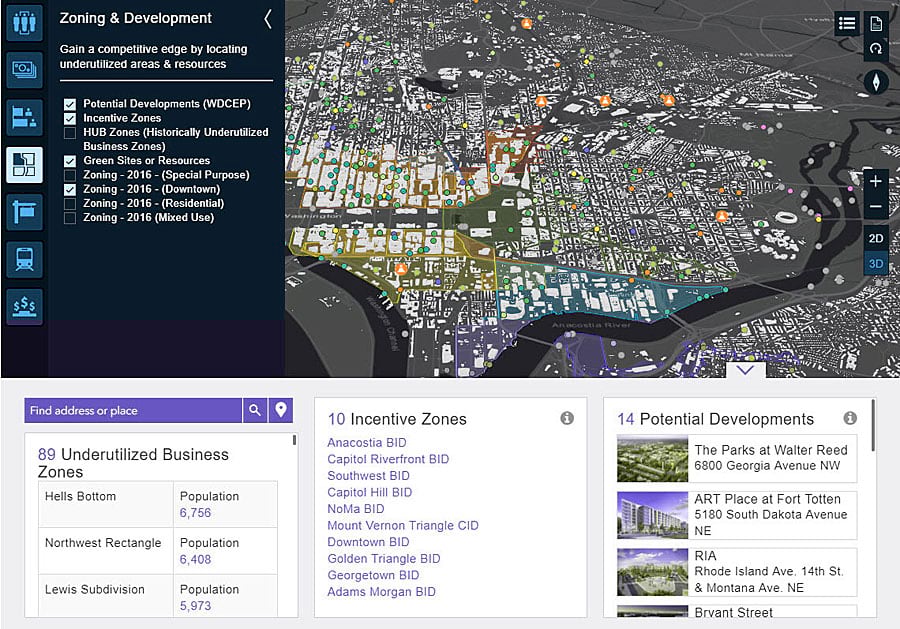Screen dimensions: 900x629
Task: Open Adams Morgan BID link
Action: 382,592
